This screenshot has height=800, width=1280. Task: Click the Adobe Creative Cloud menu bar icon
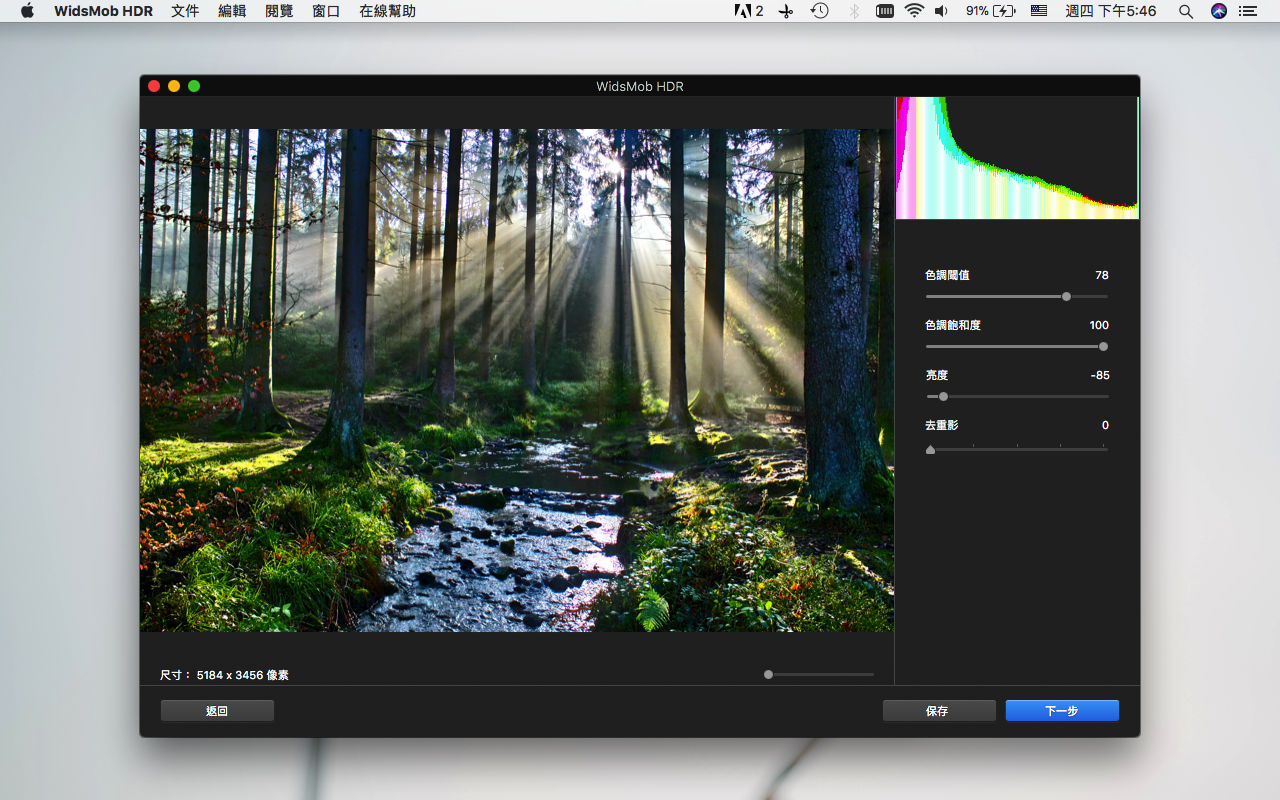pyautogui.click(x=749, y=11)
